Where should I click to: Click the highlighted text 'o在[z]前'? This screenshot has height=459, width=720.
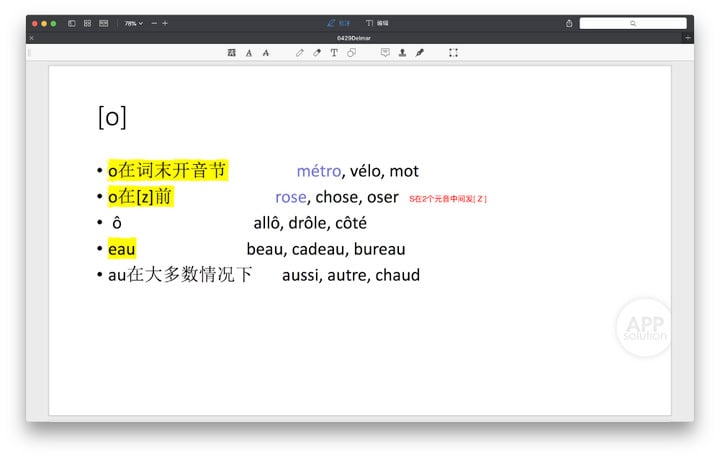pyautogui.click(x=140, y=196)
